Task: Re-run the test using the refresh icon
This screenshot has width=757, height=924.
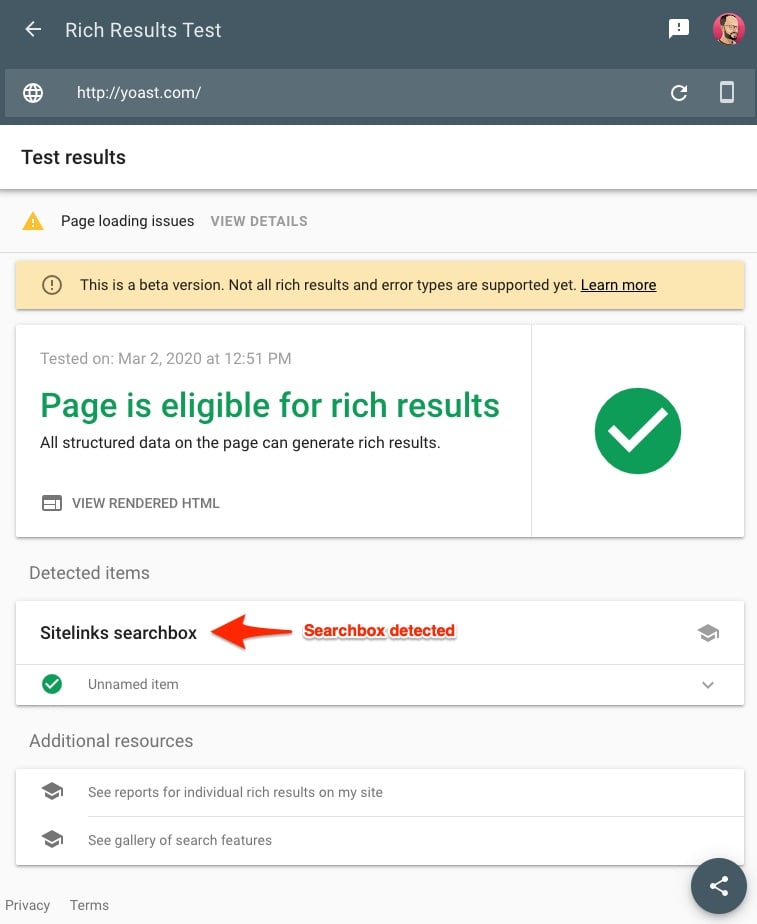Action: click(679, 92)
